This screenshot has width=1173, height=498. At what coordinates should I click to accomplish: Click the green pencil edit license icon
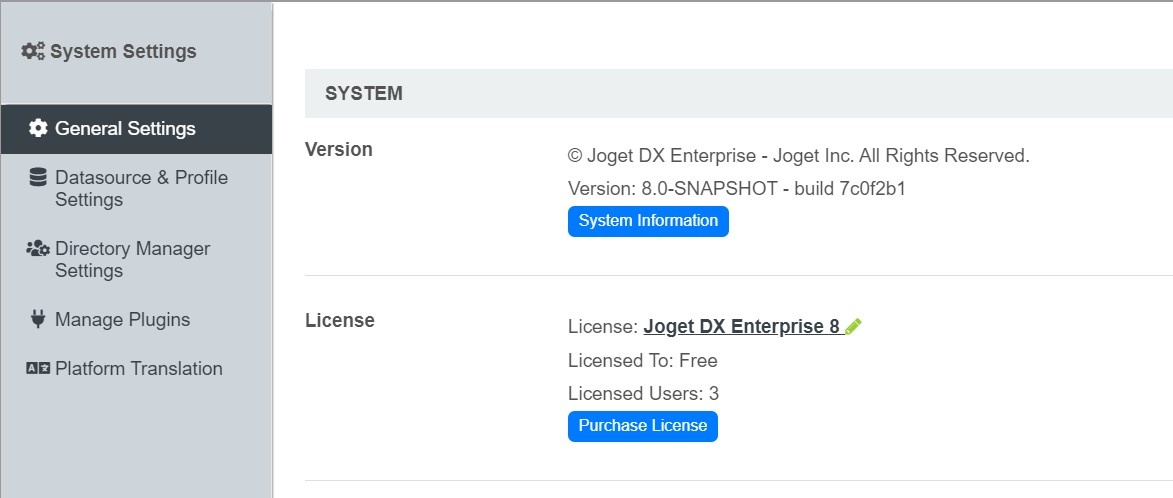click(x=854, y=327)
